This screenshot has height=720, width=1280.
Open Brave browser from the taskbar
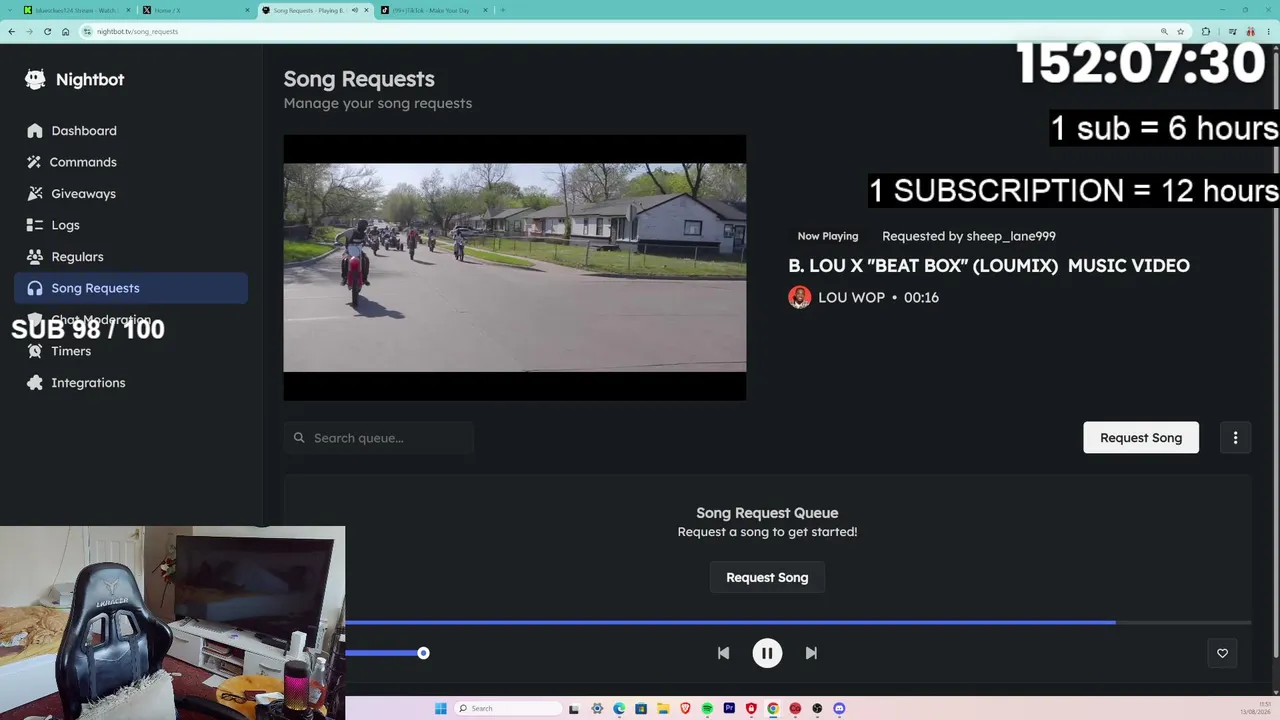(x=685, y=709)
